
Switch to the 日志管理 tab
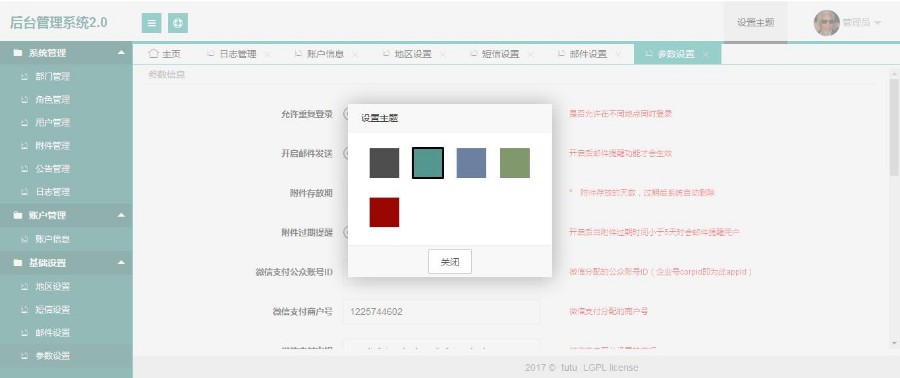click(238, 54)
